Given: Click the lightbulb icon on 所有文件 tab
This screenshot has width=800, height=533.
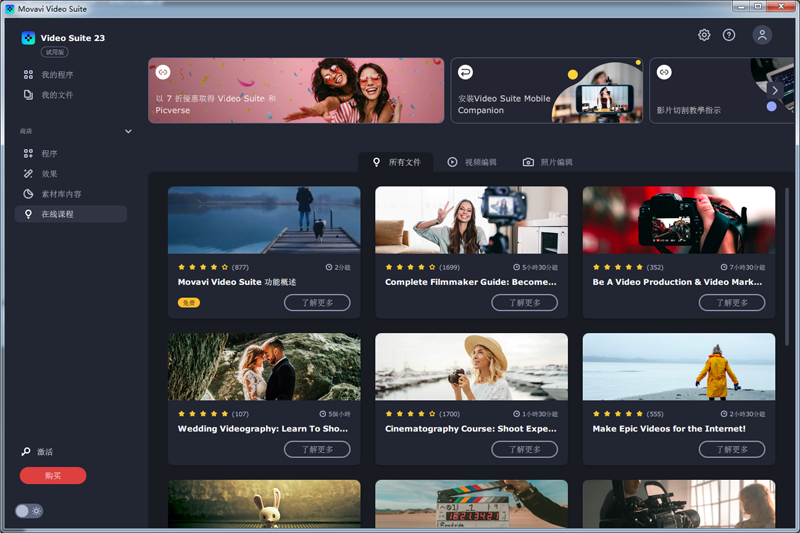Looking at the screenshot, I should point(377,162).
